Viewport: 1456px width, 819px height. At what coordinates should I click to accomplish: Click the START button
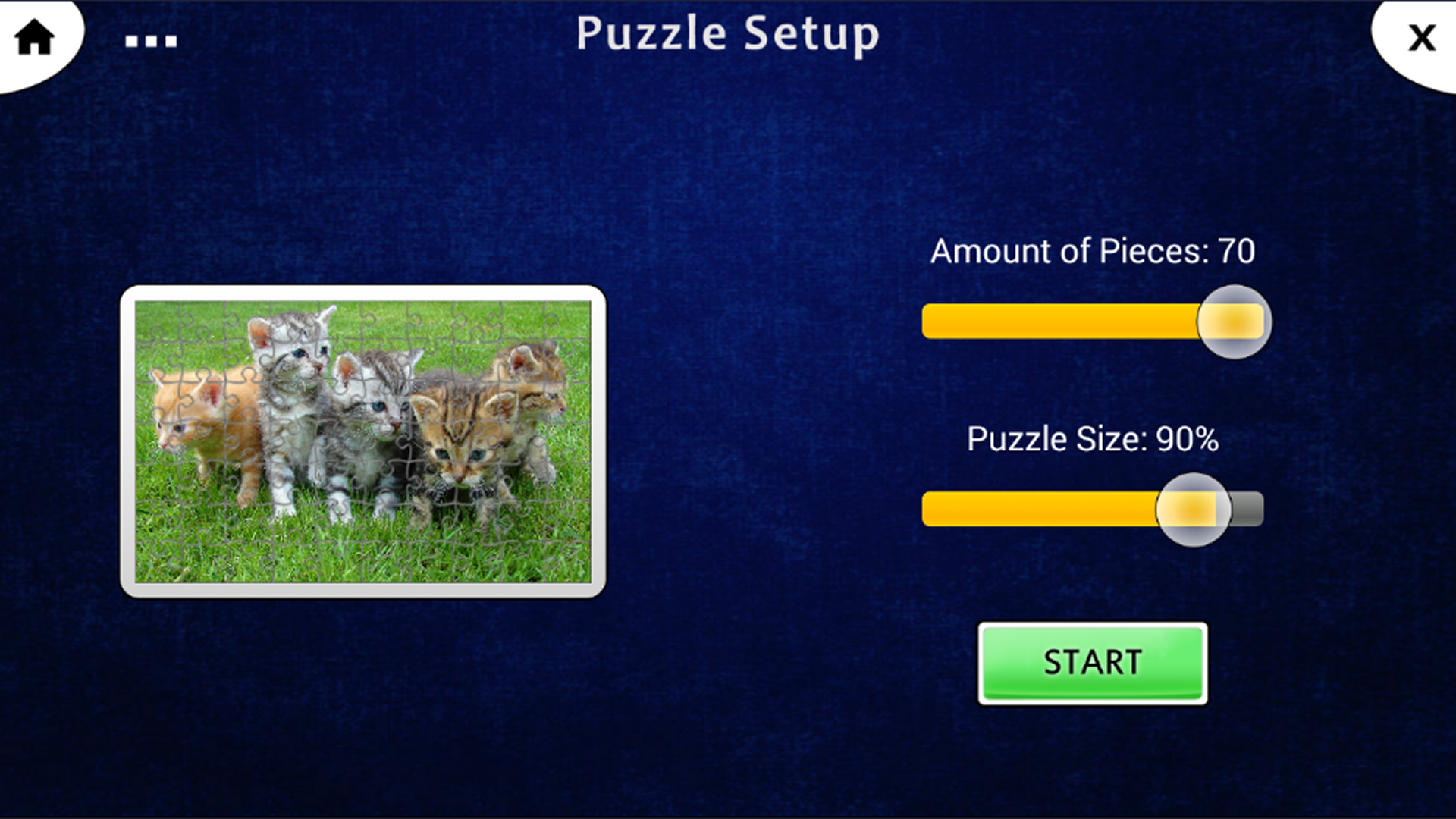click(x=1093, y=664)
